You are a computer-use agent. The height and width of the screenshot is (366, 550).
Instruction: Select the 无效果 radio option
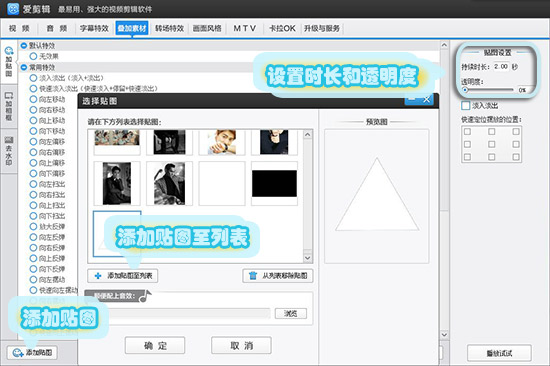pyautogui.click(x=33, y=56)
